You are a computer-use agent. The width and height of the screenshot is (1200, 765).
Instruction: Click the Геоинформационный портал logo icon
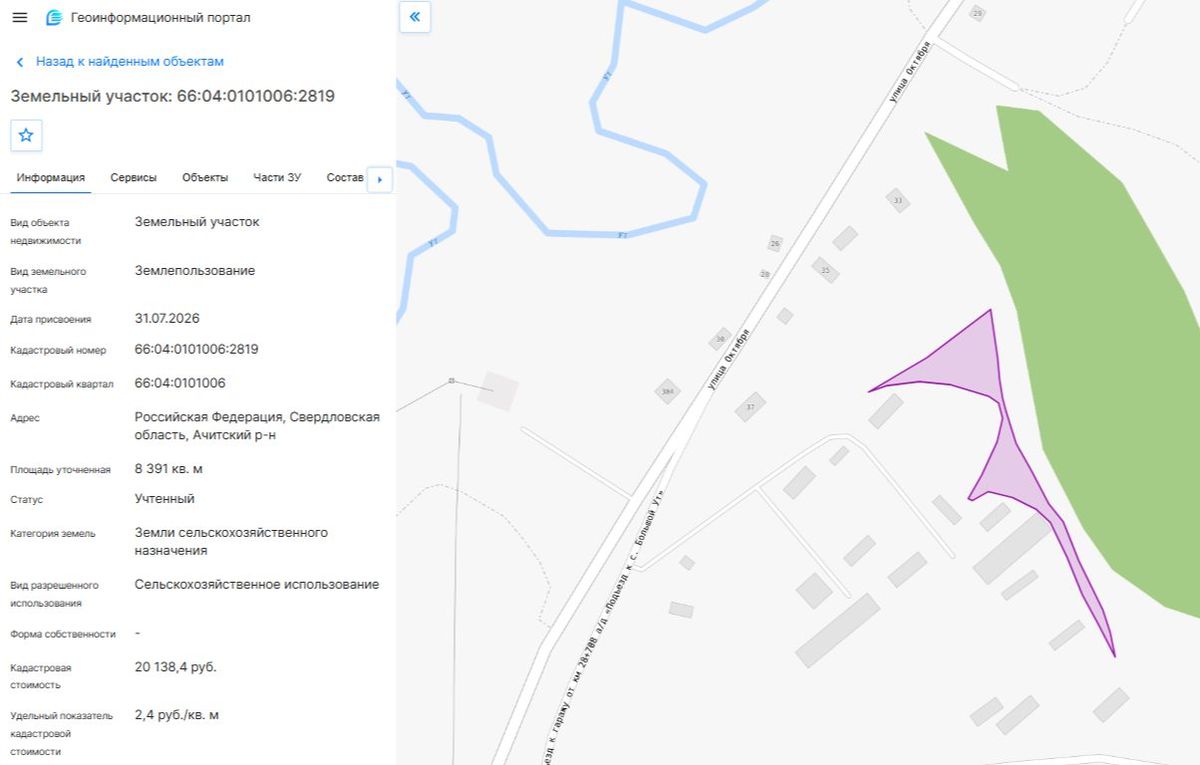click(54, 18)
